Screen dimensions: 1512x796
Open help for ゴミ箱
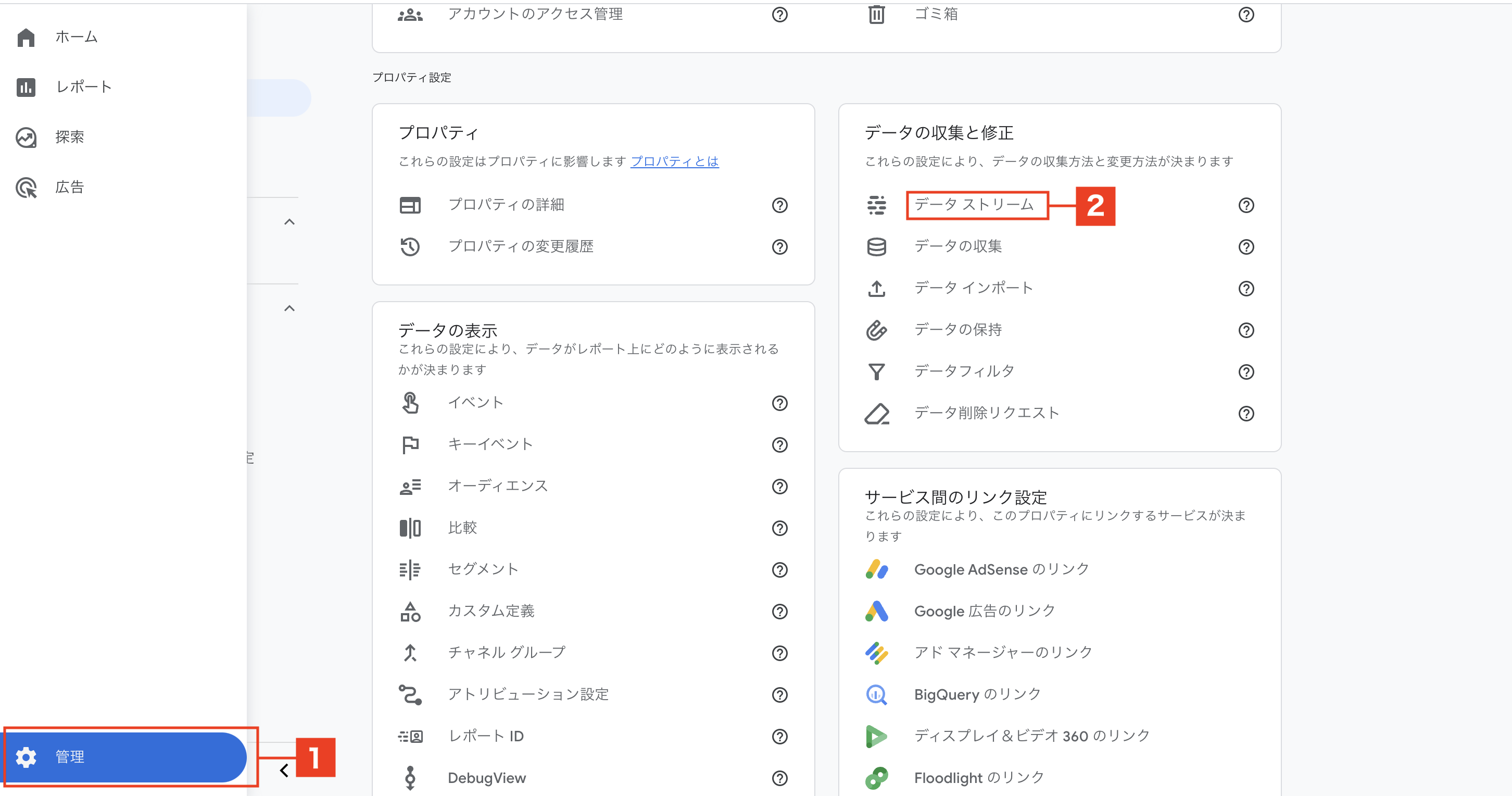[1245, 14]
